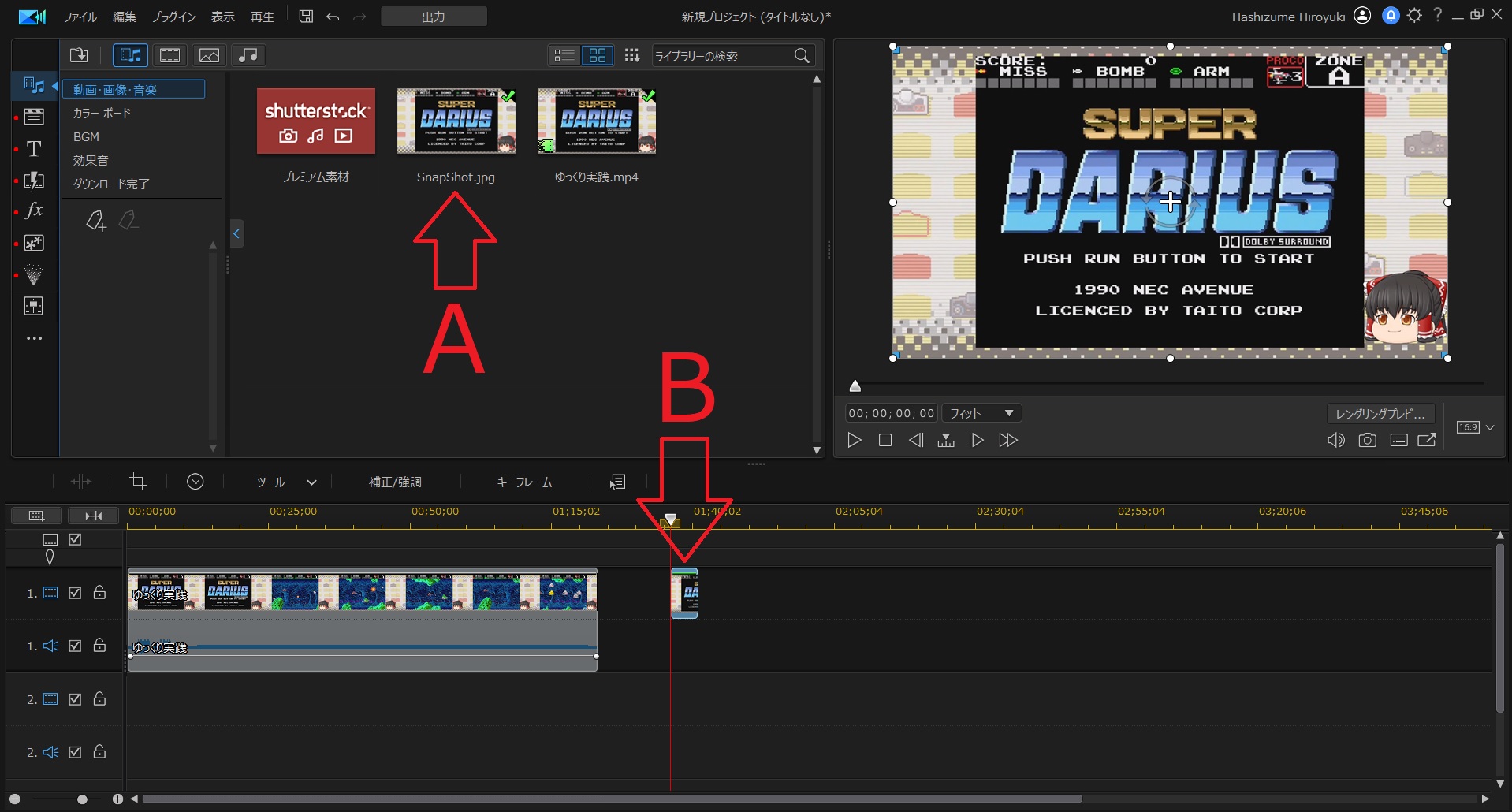This screenshot has height=812, width=1512.
Task: Open the notification bell icon
Action: tap(1391, 15)
